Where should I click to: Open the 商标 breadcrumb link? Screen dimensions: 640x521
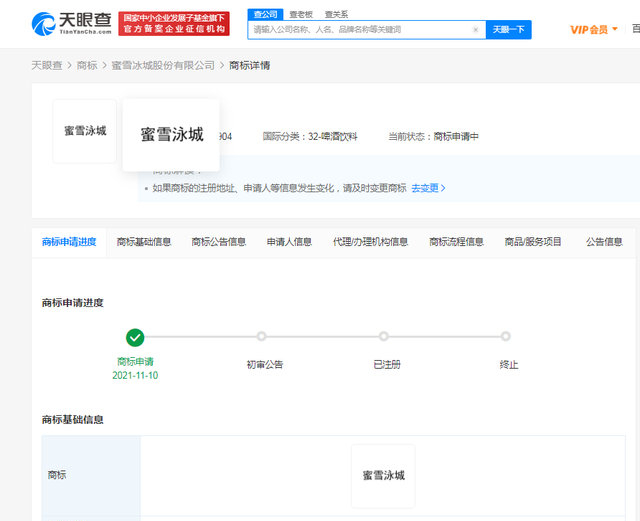(x=87, y=65)
